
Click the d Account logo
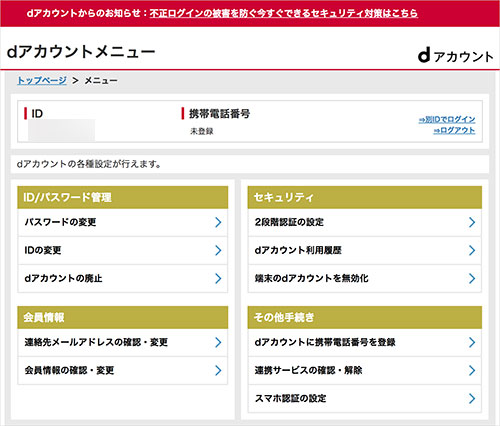pos(455,56)
